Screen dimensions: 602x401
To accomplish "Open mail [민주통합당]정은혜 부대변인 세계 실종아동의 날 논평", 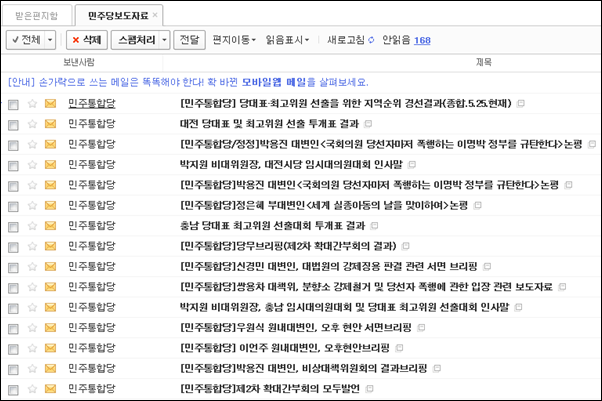I will [x=324, y=205].
